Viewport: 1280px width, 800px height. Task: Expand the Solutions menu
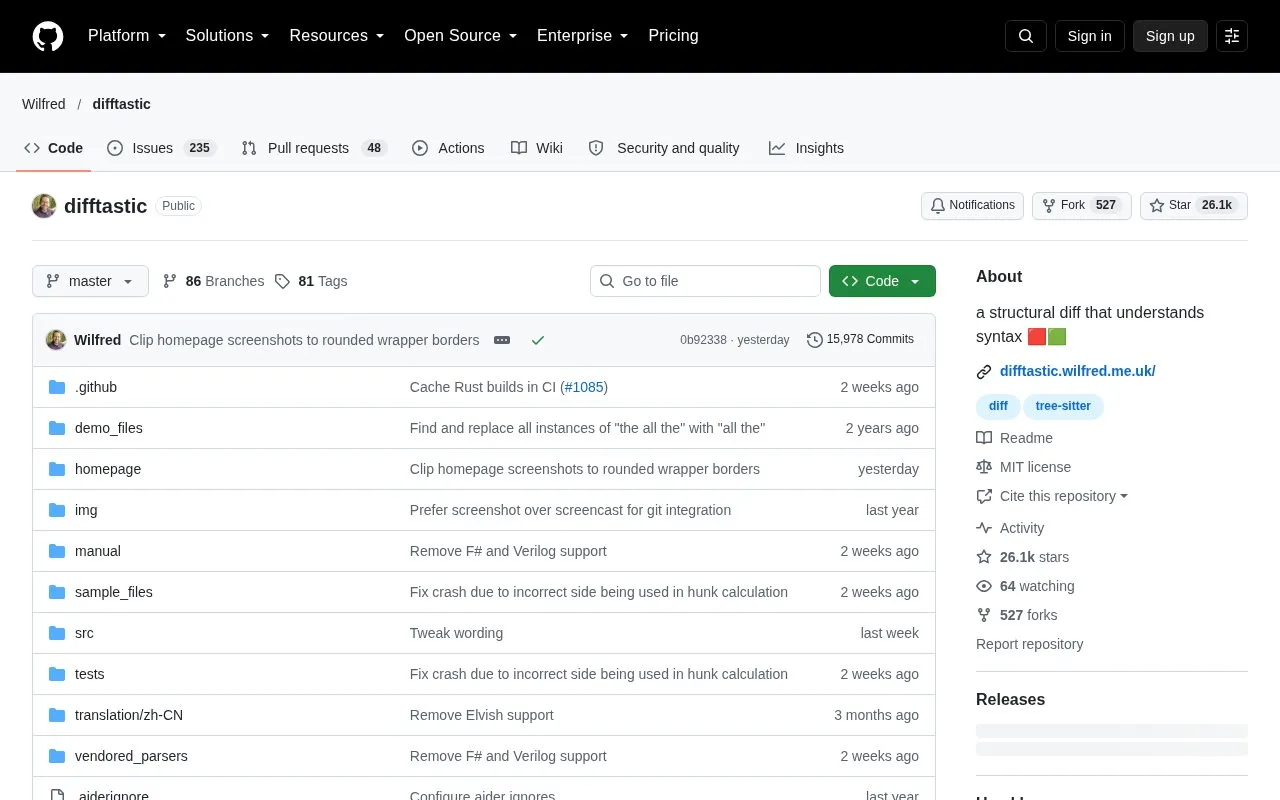(x=228, y=36)
